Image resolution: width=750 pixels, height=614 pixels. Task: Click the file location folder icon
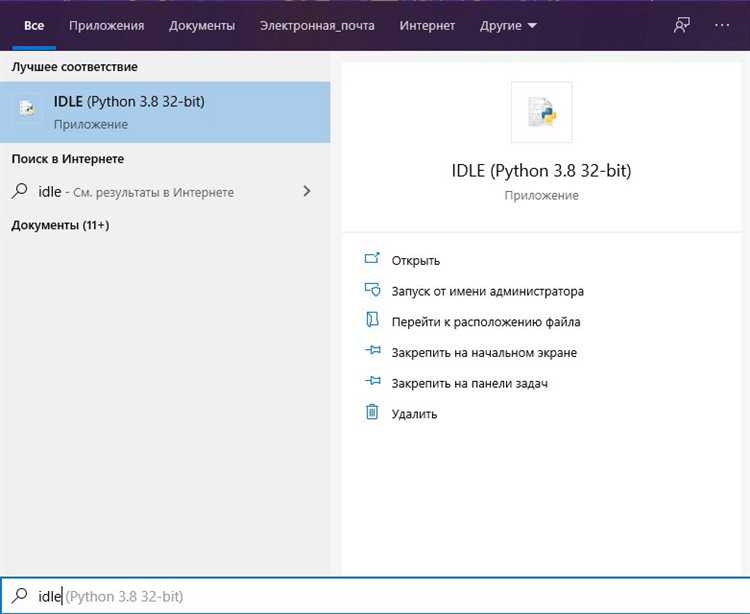(372, 319)
